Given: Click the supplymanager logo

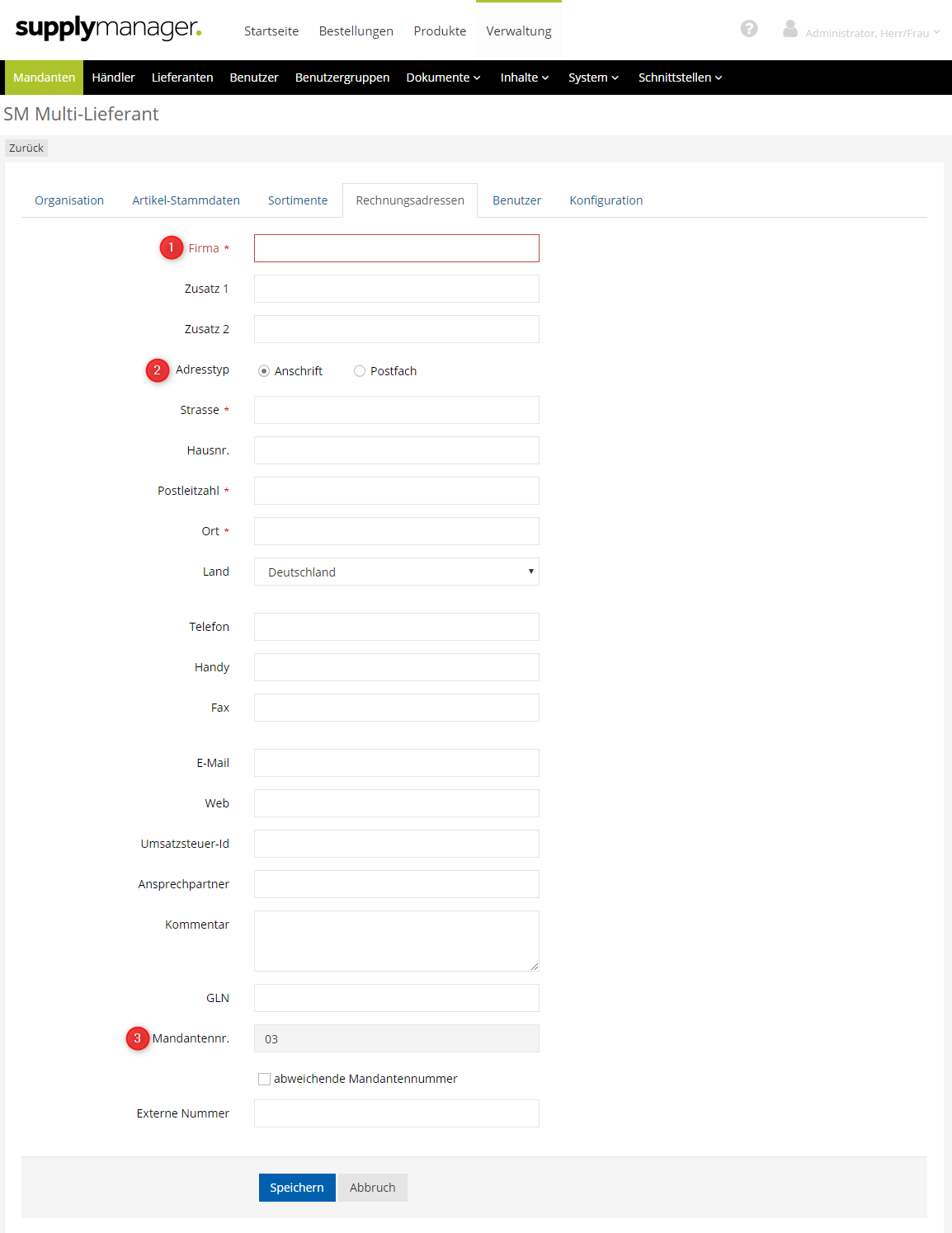Looking at the screenshot, I should [108, 28].
